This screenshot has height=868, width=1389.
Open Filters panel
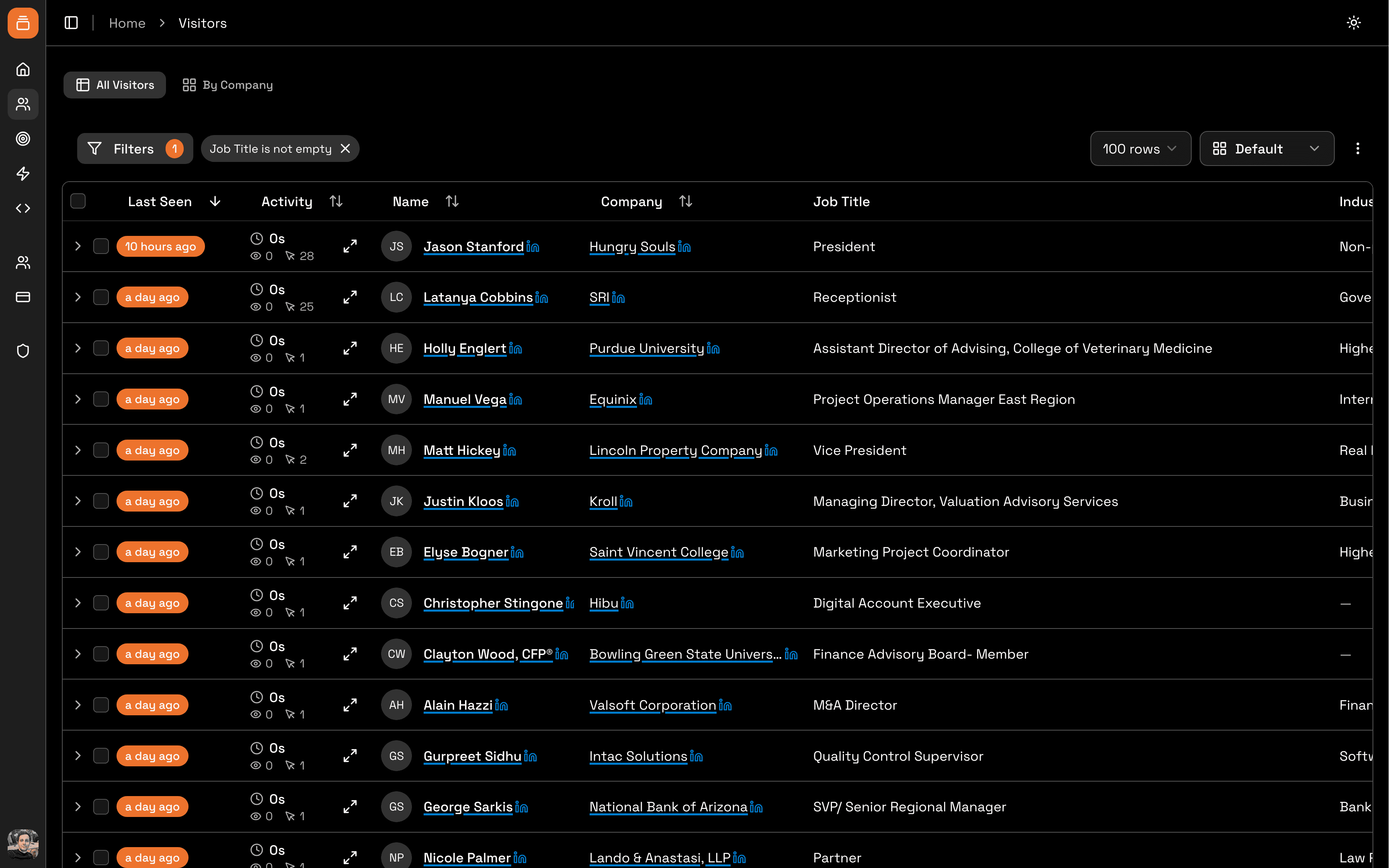tap(134, 148)
